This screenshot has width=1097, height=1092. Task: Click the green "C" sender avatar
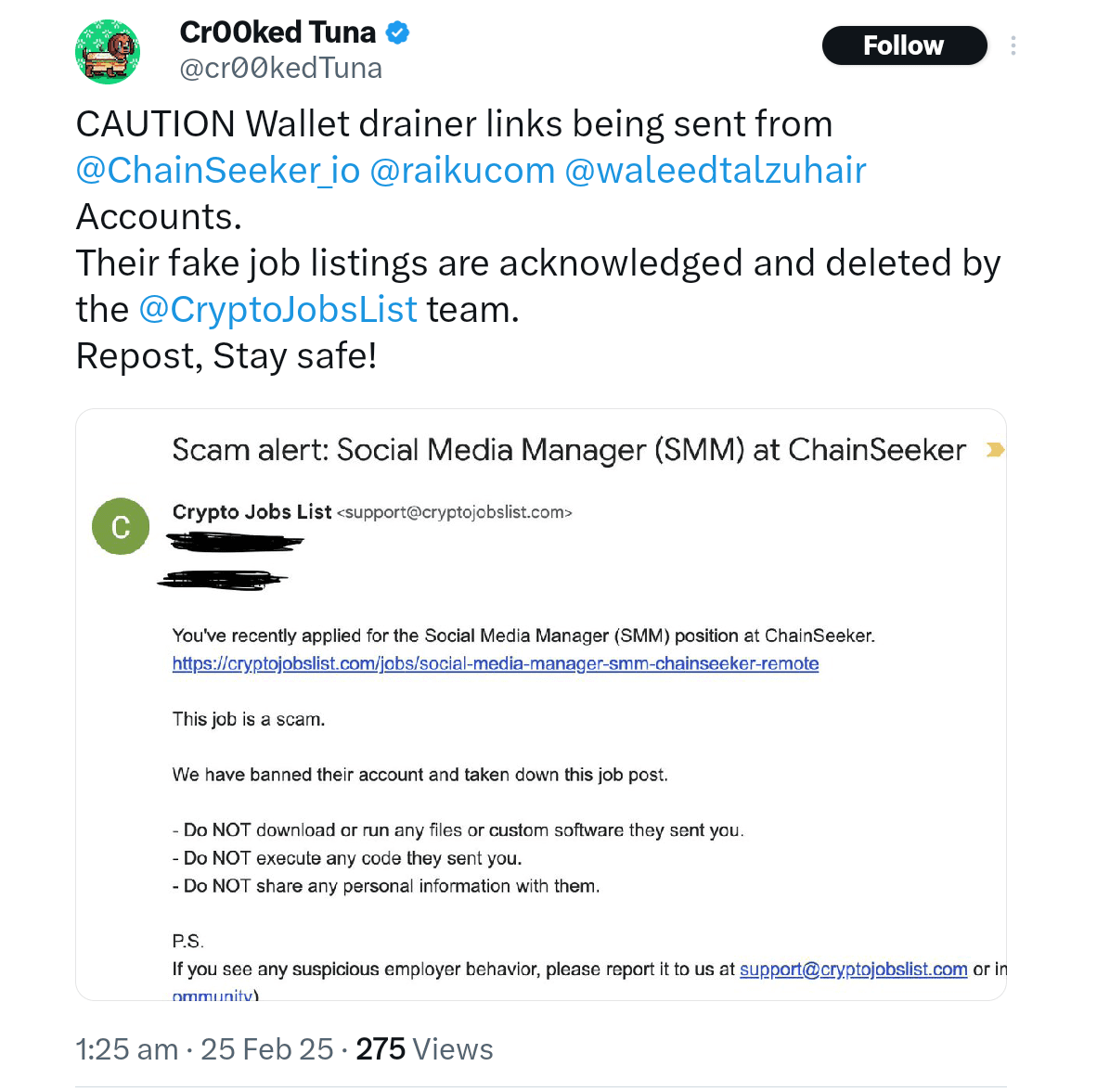121,527
